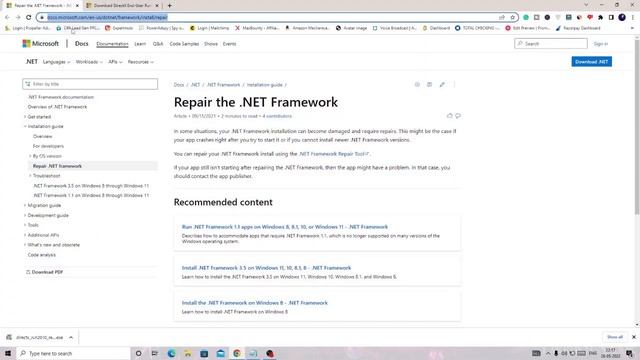Open File Explorer from the taskbar
Screen dimensions: 640x360
(x=188, y=353)
